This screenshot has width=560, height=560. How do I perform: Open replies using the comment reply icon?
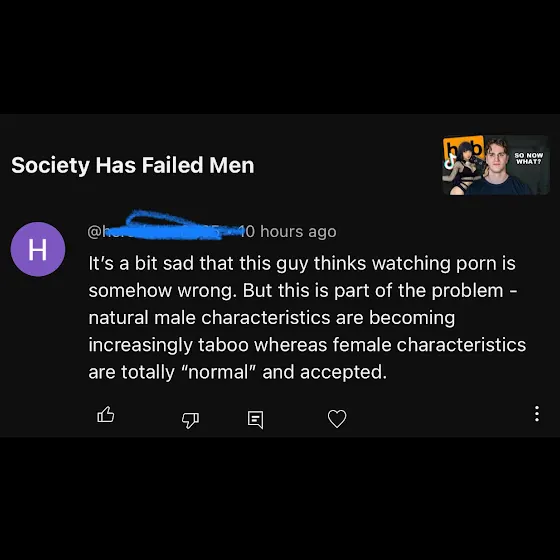[256, 420]
